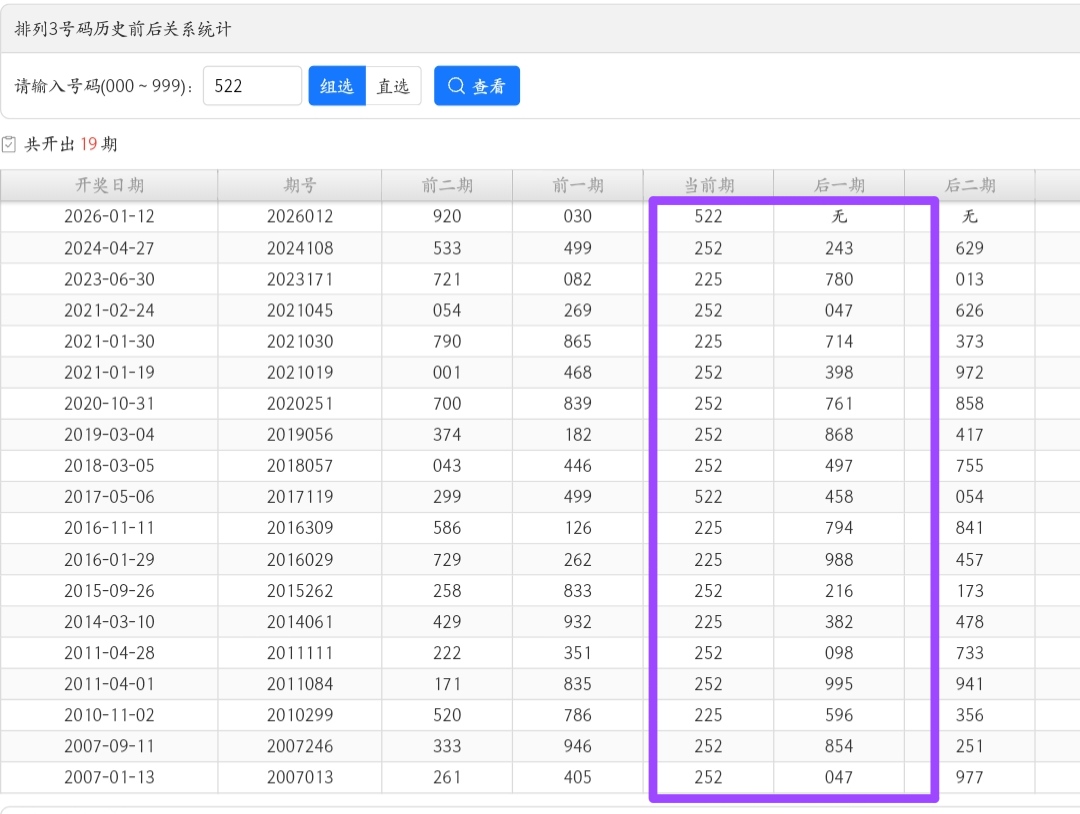This screenshot has height=814, width=1080.
Task: Click issue number 2016309
Action: pyautogui.click(x=300, y=528)
